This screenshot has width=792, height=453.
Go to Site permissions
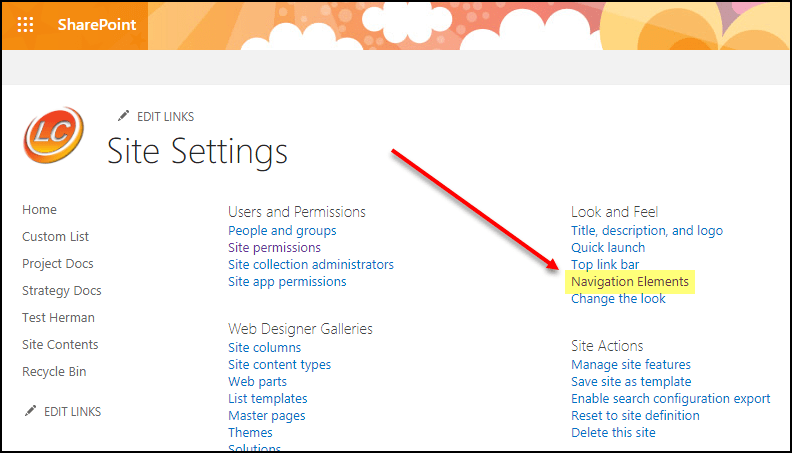click(274, 248)
